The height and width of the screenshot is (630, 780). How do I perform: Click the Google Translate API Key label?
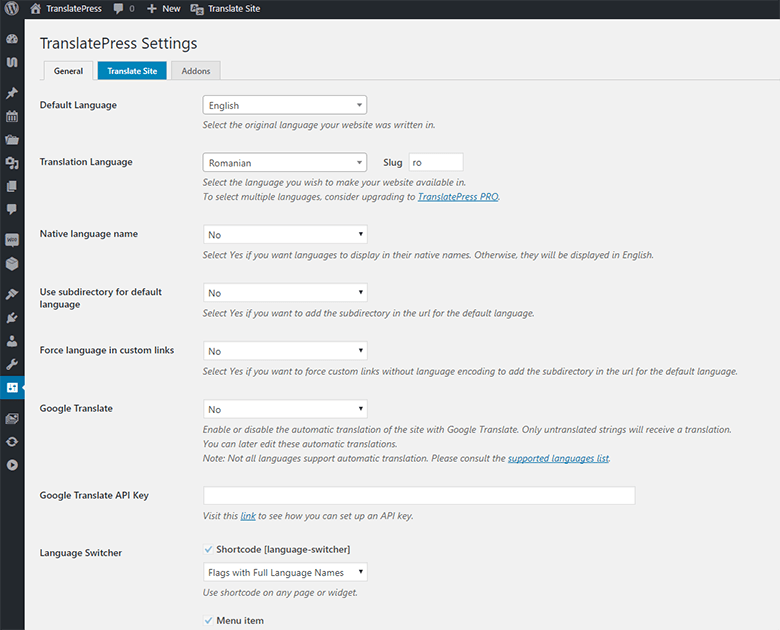(x=94, y=495)
